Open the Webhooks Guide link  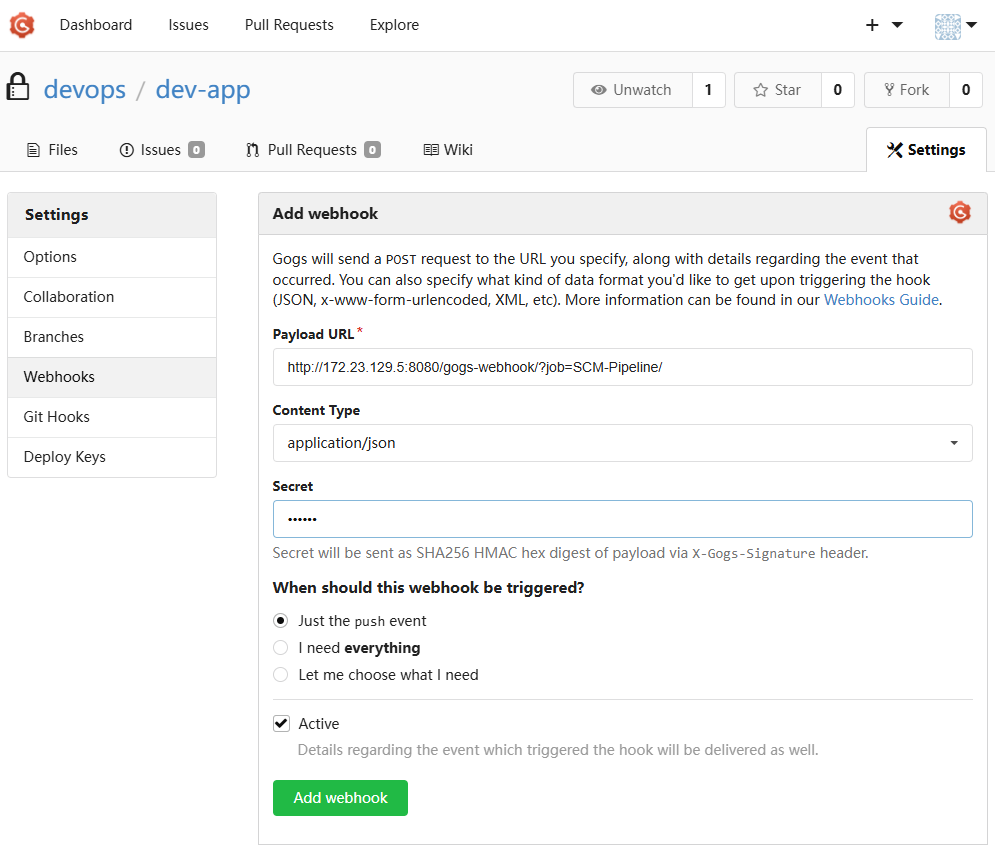881,299
